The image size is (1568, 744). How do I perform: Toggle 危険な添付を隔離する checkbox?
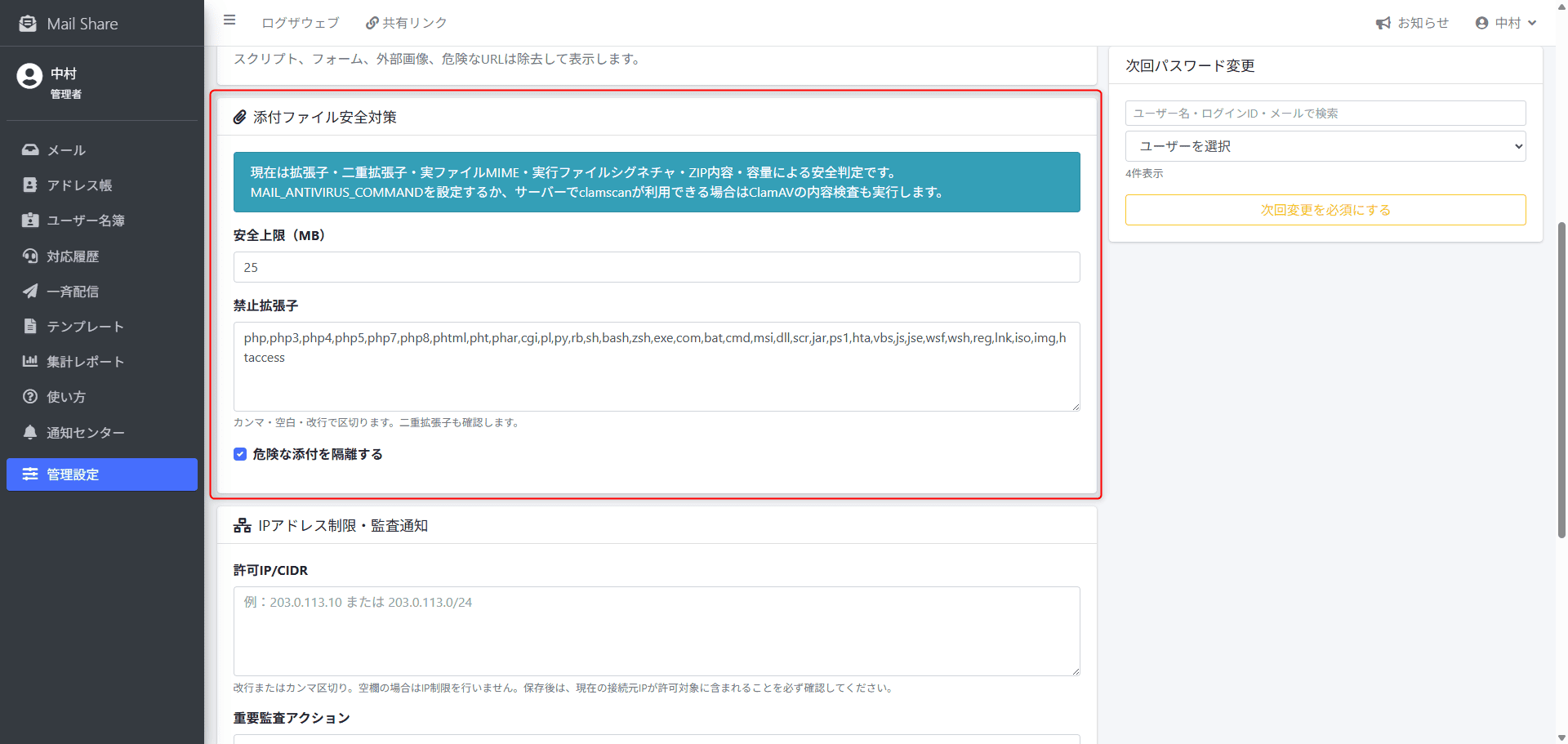pos(240,454)
